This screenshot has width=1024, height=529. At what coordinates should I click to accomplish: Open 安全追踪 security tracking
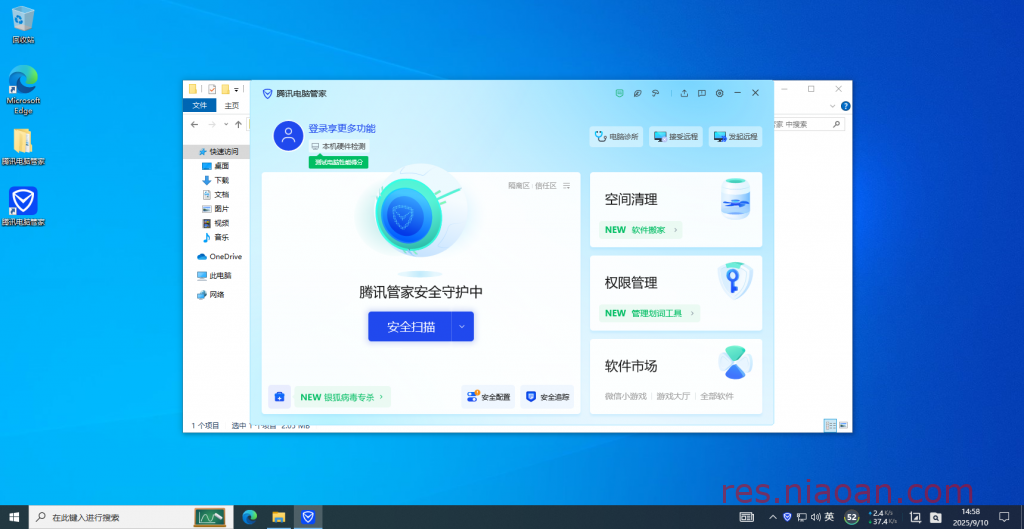[x=547, y=396]
